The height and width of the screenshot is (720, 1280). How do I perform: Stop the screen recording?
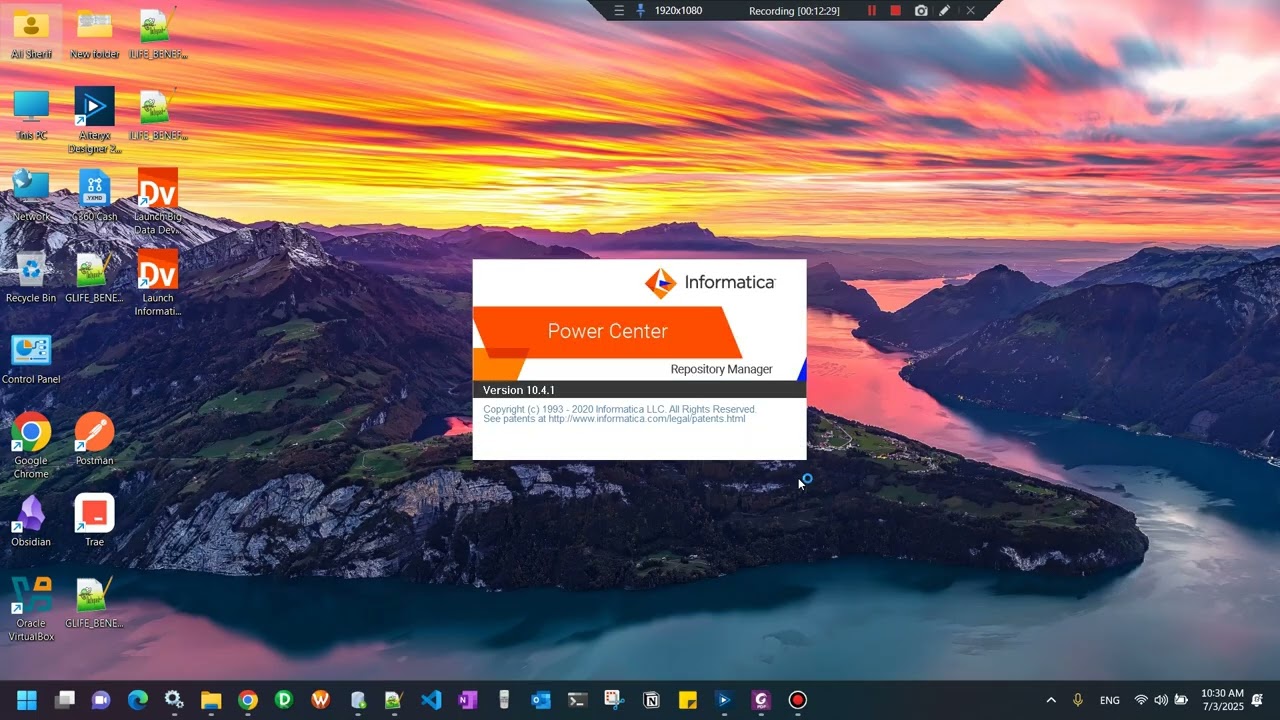pyautogui.click(x=895, y=11)
